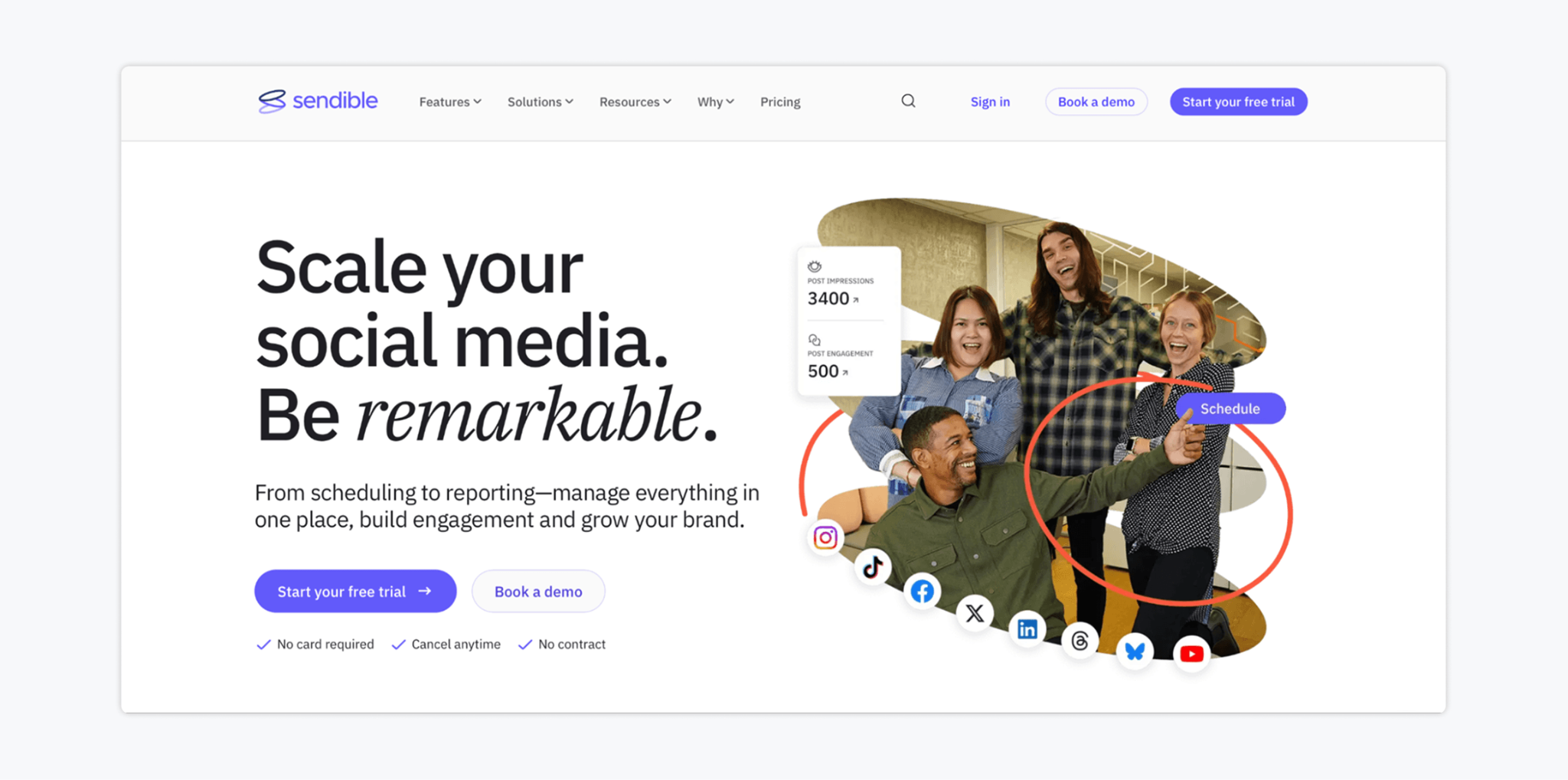The image size is (1568, 780).
Task: Open the search magnifier
Action: [x=908, y=100]
